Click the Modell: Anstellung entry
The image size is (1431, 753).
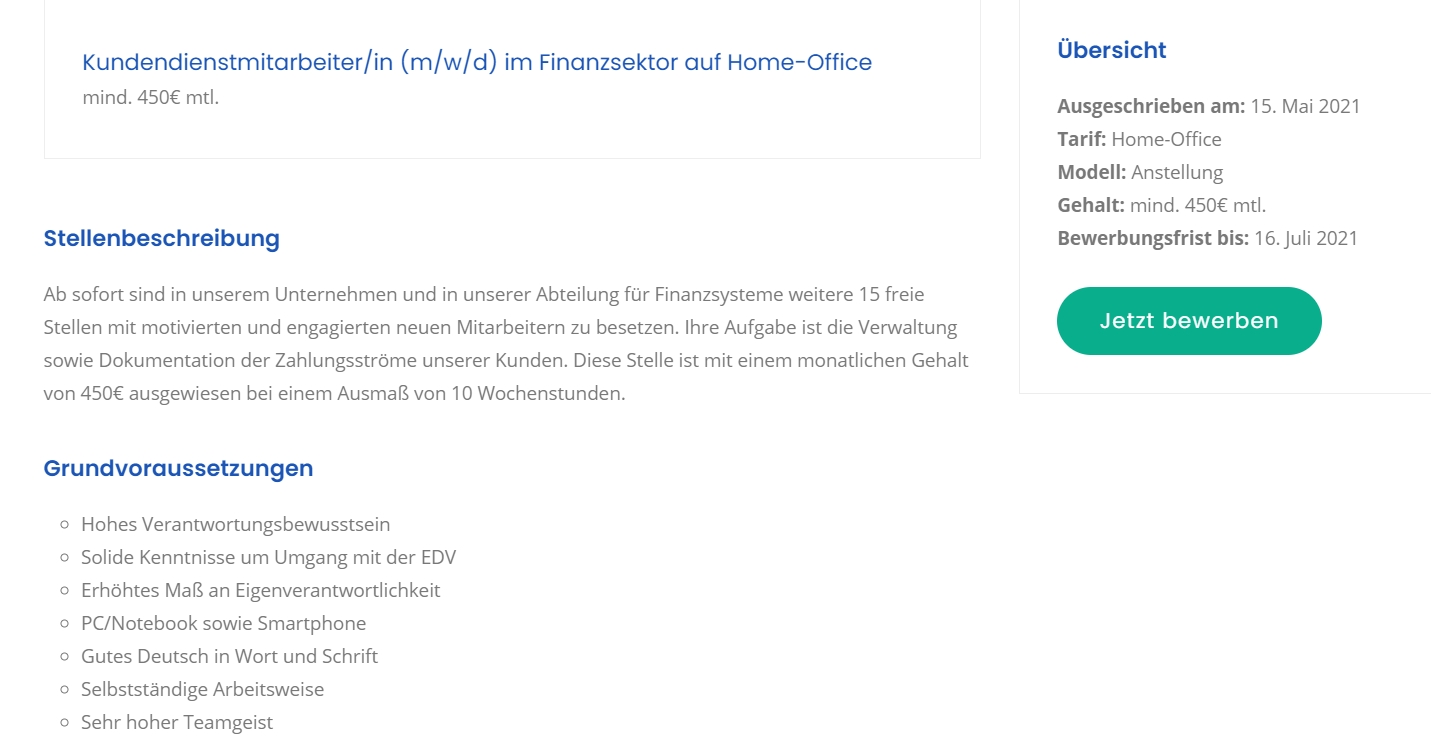1140,172
